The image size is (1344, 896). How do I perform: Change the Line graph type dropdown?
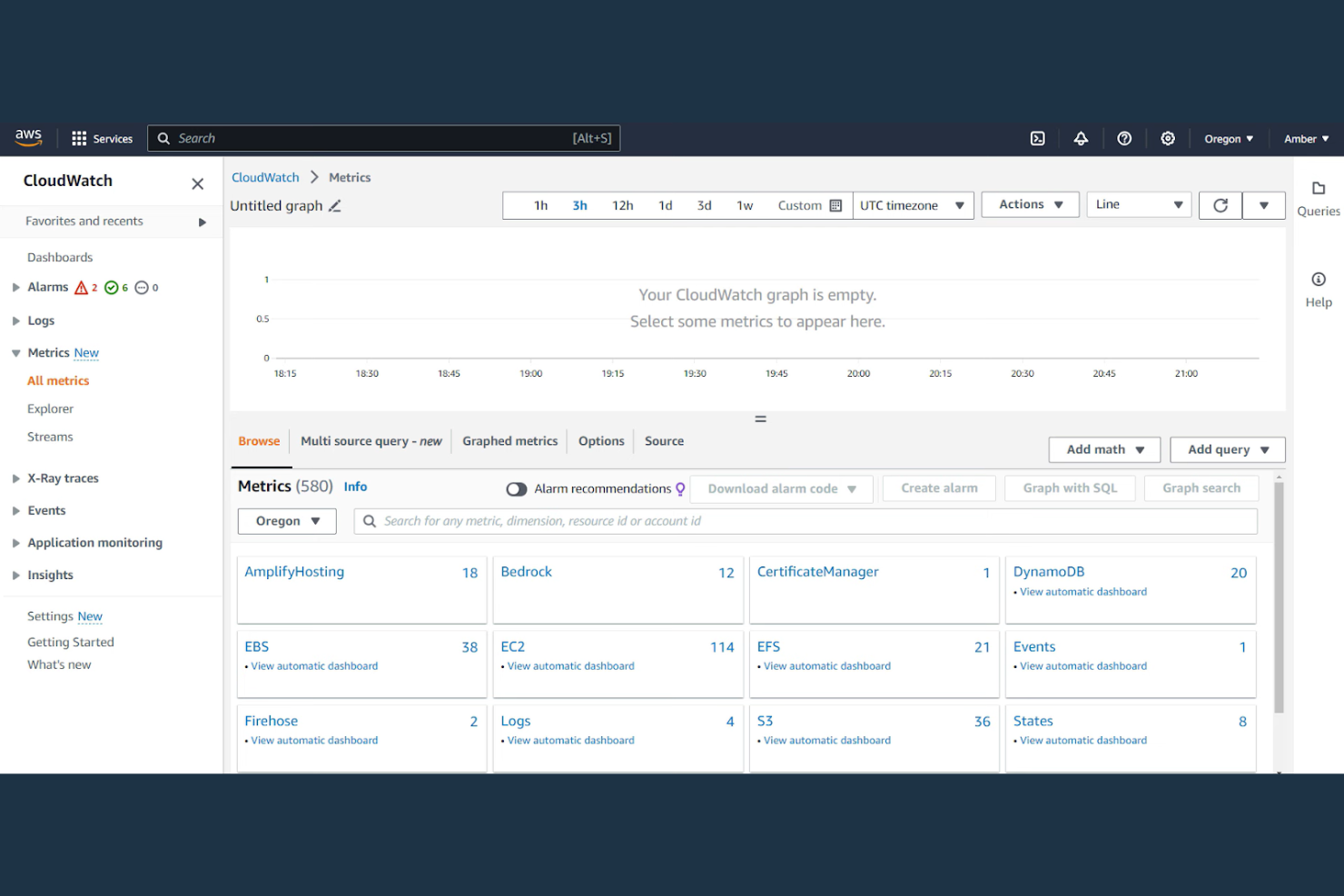(1138, 204)
